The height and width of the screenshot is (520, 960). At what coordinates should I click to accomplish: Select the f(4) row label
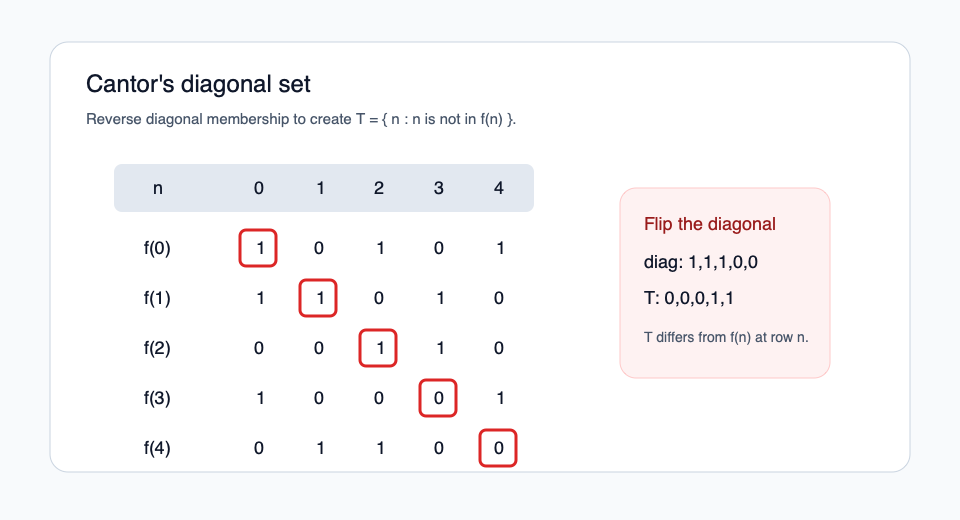point(158,448)
